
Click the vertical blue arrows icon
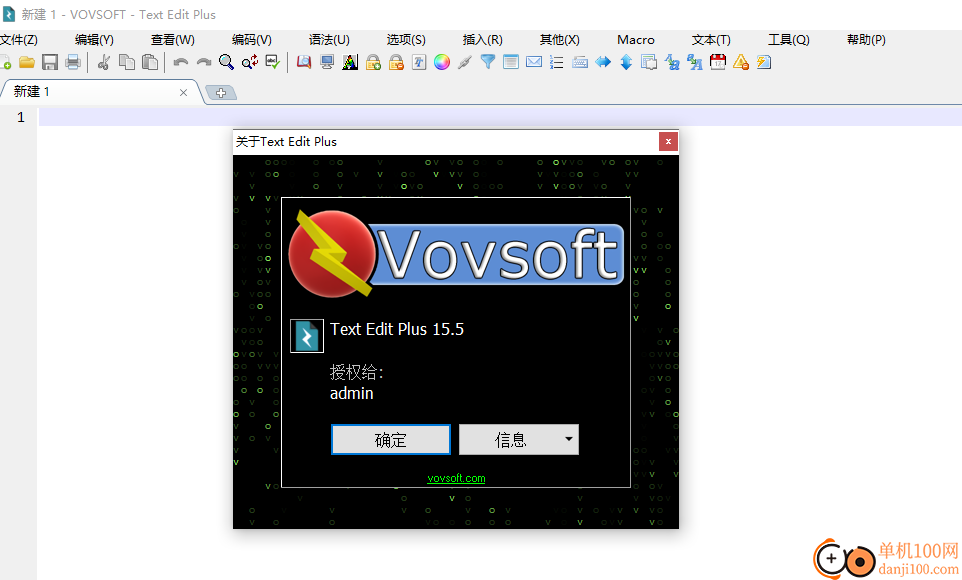pyautogui.click(x=626, y=63)
